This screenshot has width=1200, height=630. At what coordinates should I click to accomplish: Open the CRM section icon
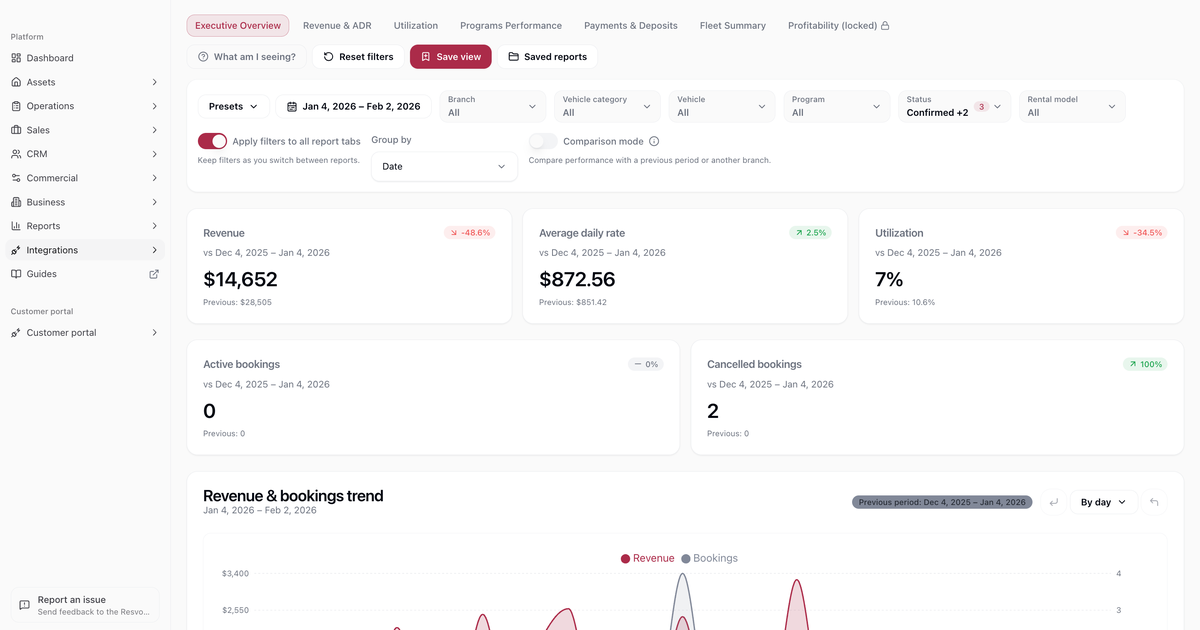point(14,154)
